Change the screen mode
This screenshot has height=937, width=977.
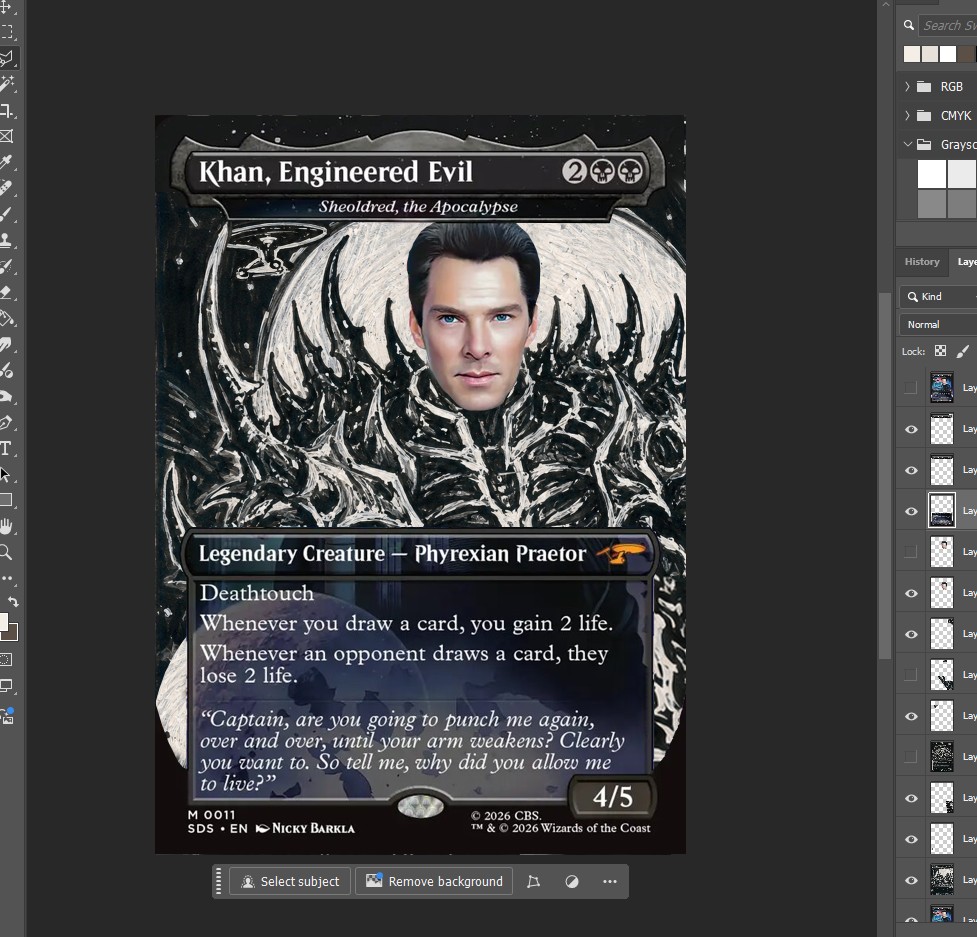[x=6, y=686]
